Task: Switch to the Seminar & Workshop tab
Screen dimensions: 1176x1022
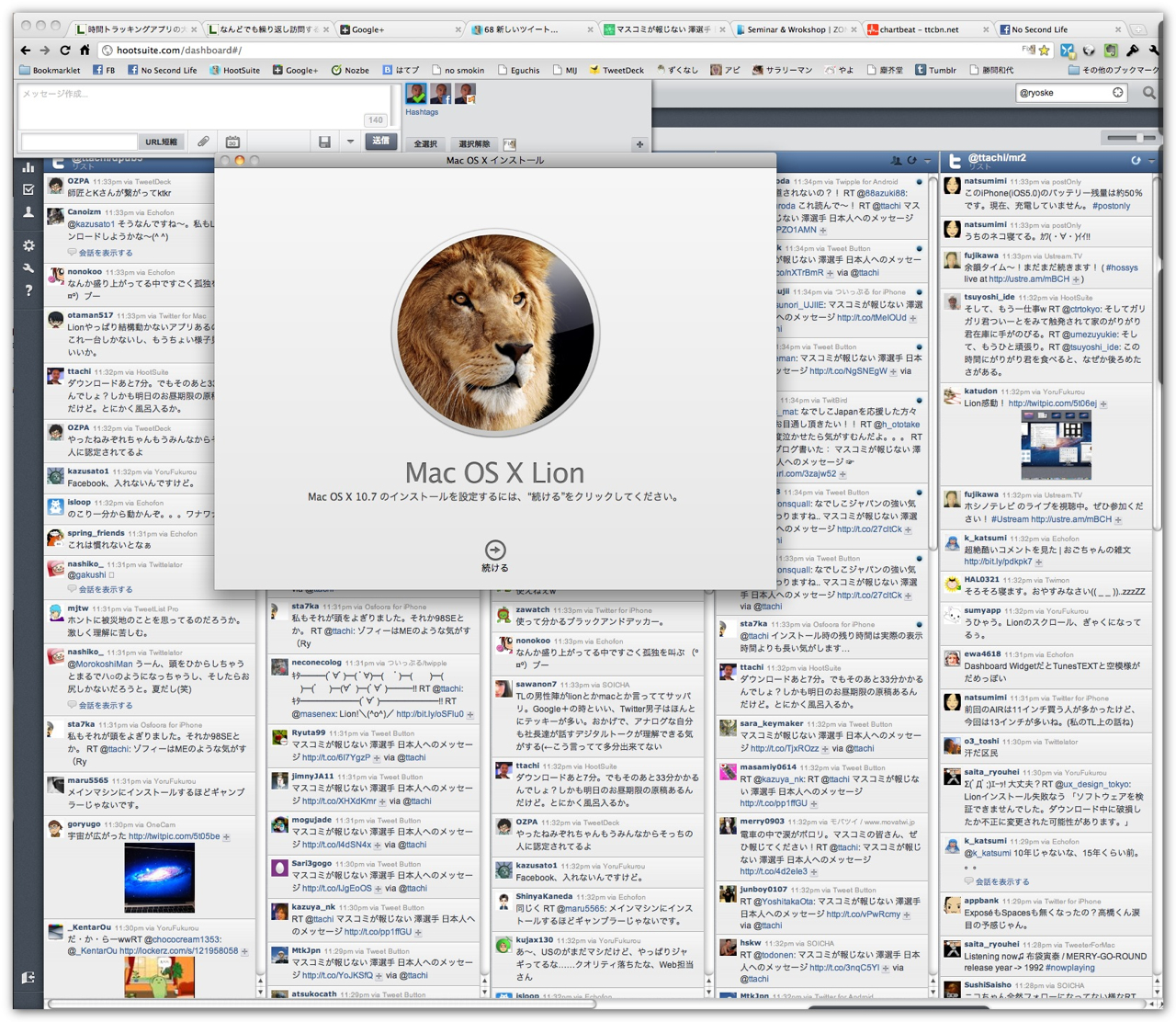Action: [795, 29]
